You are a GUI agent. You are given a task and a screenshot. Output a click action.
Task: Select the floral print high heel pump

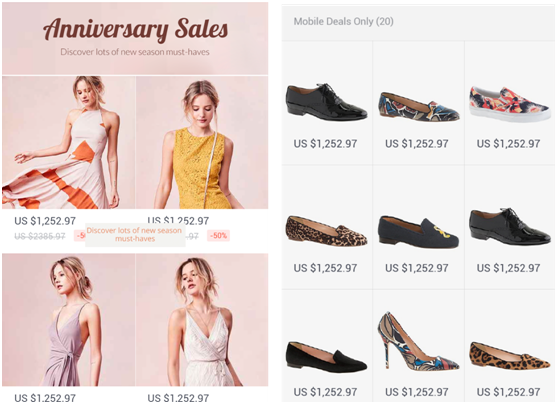418,341
